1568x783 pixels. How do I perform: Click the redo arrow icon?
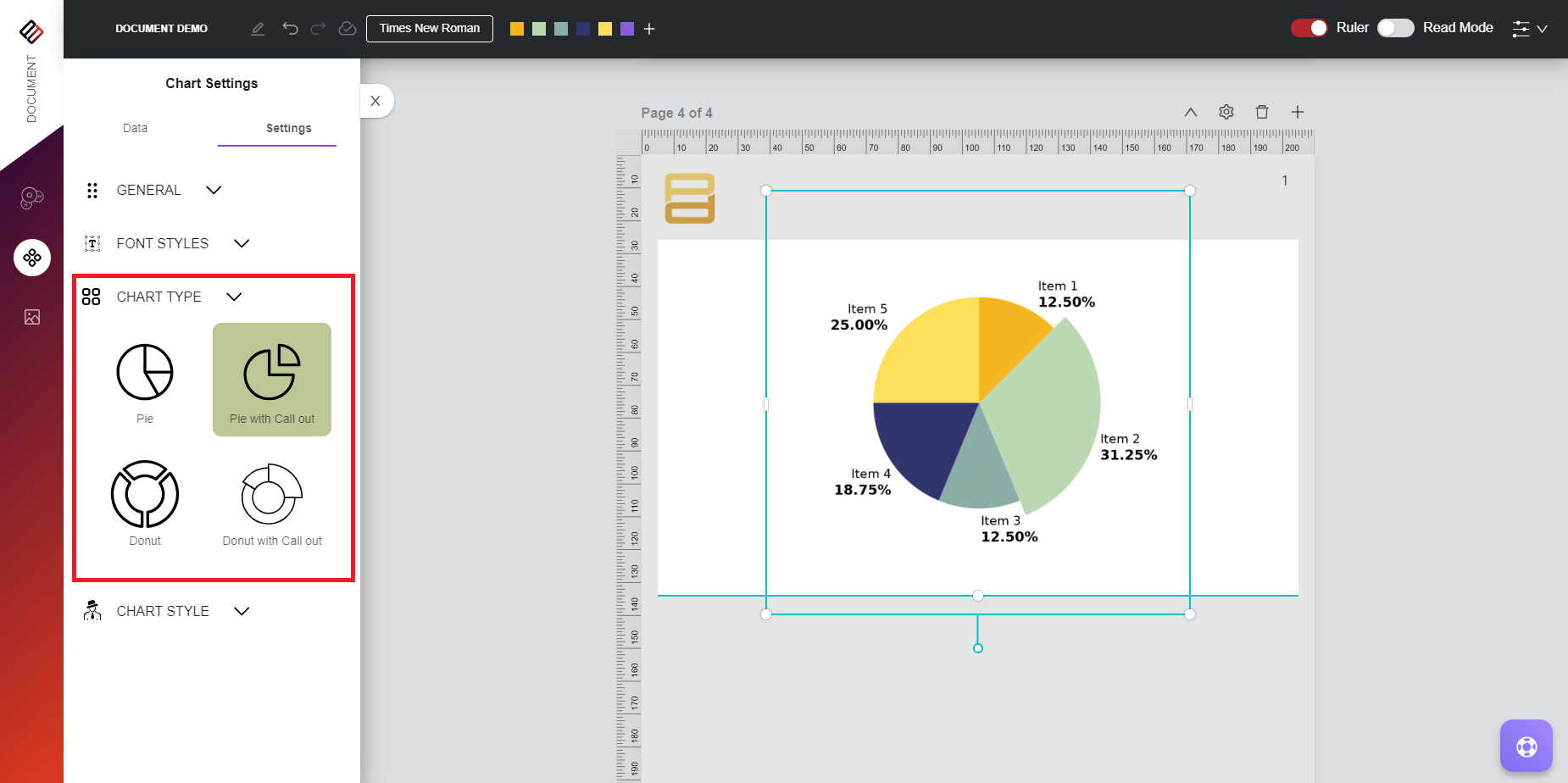click(x=318, y=29)
